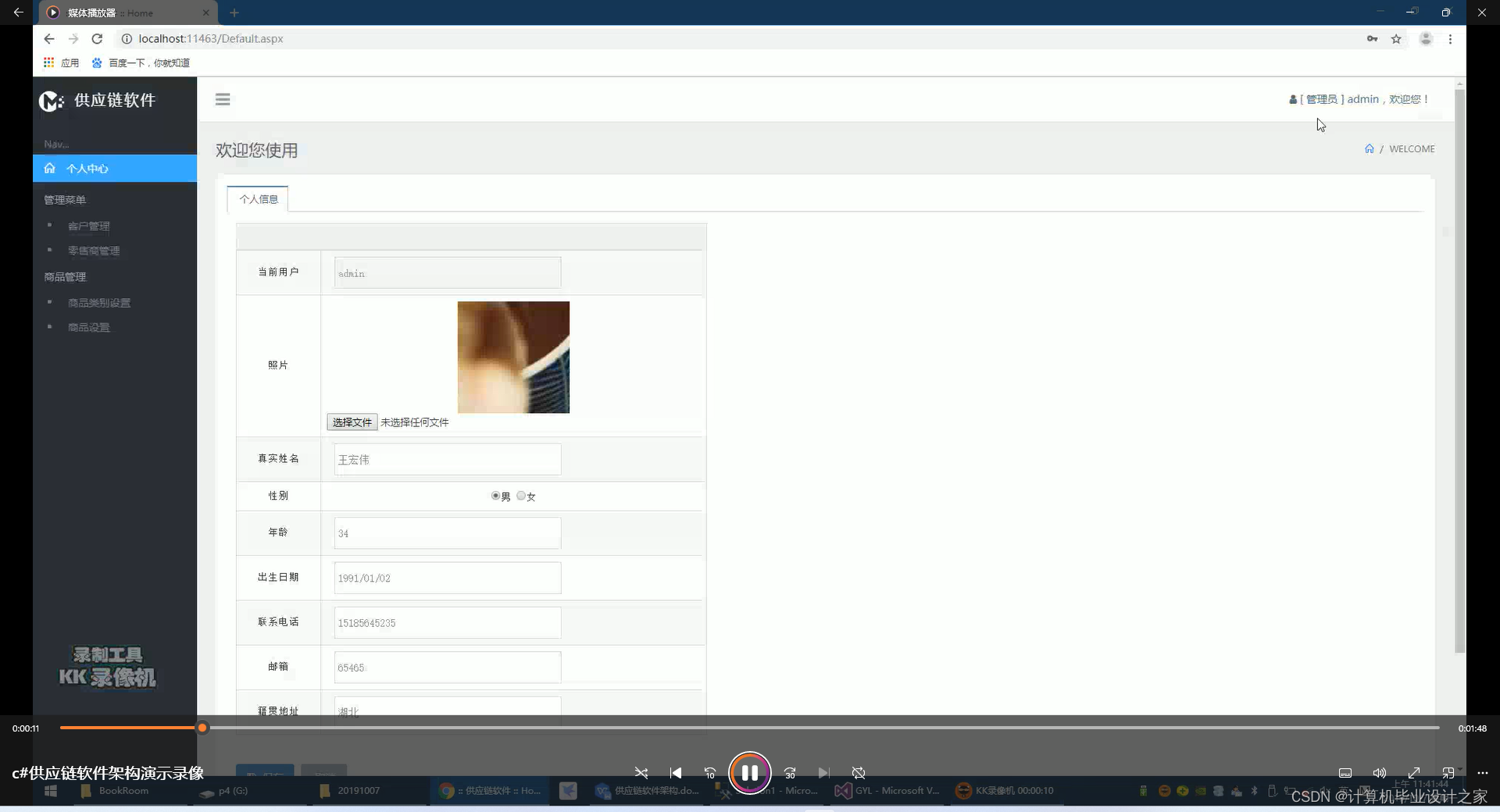The width and height of the screenshot is (1500, 812).
Task: Open the Chrome profile avatar
Action: click(1426, 39)
